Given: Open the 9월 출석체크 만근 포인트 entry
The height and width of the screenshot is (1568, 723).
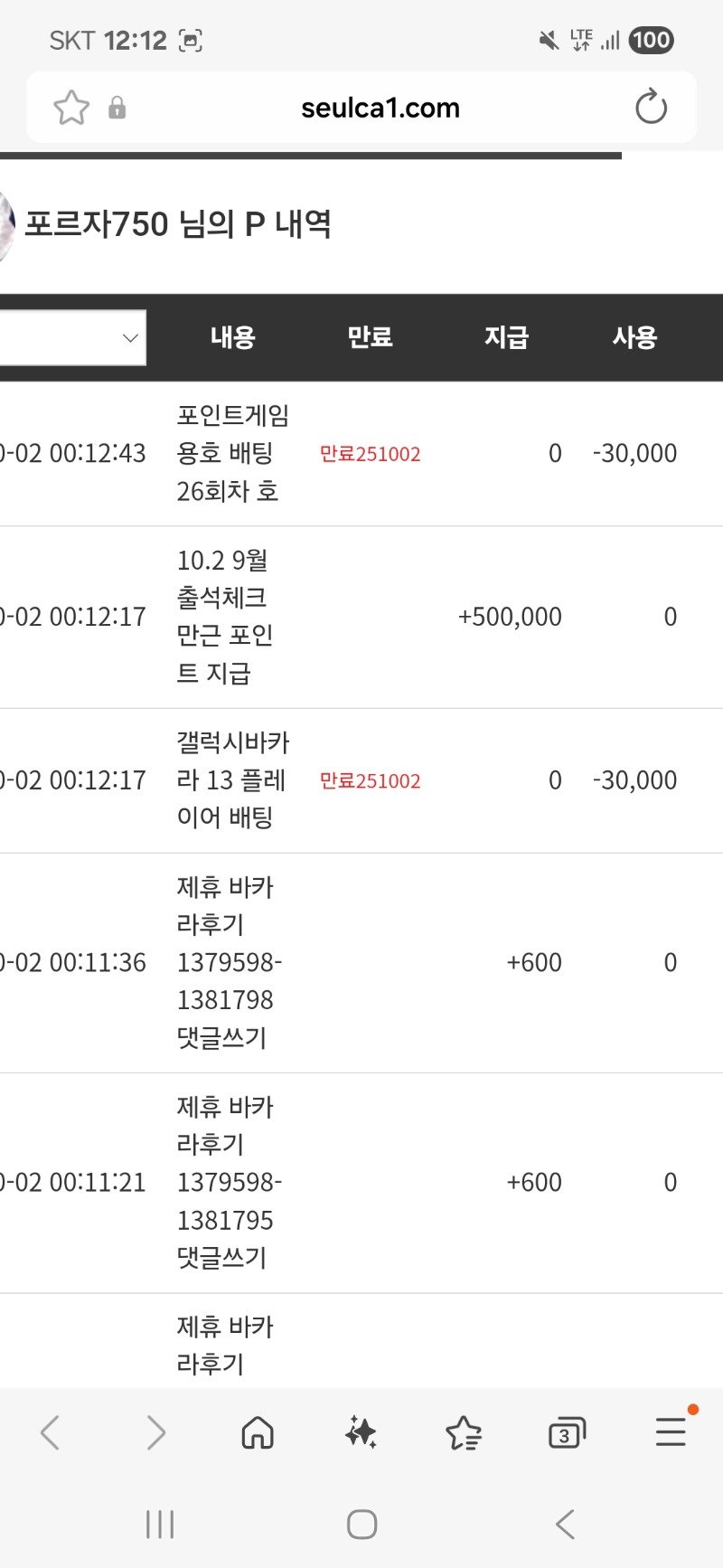Looking at the screenshot, I should [224, 617].
